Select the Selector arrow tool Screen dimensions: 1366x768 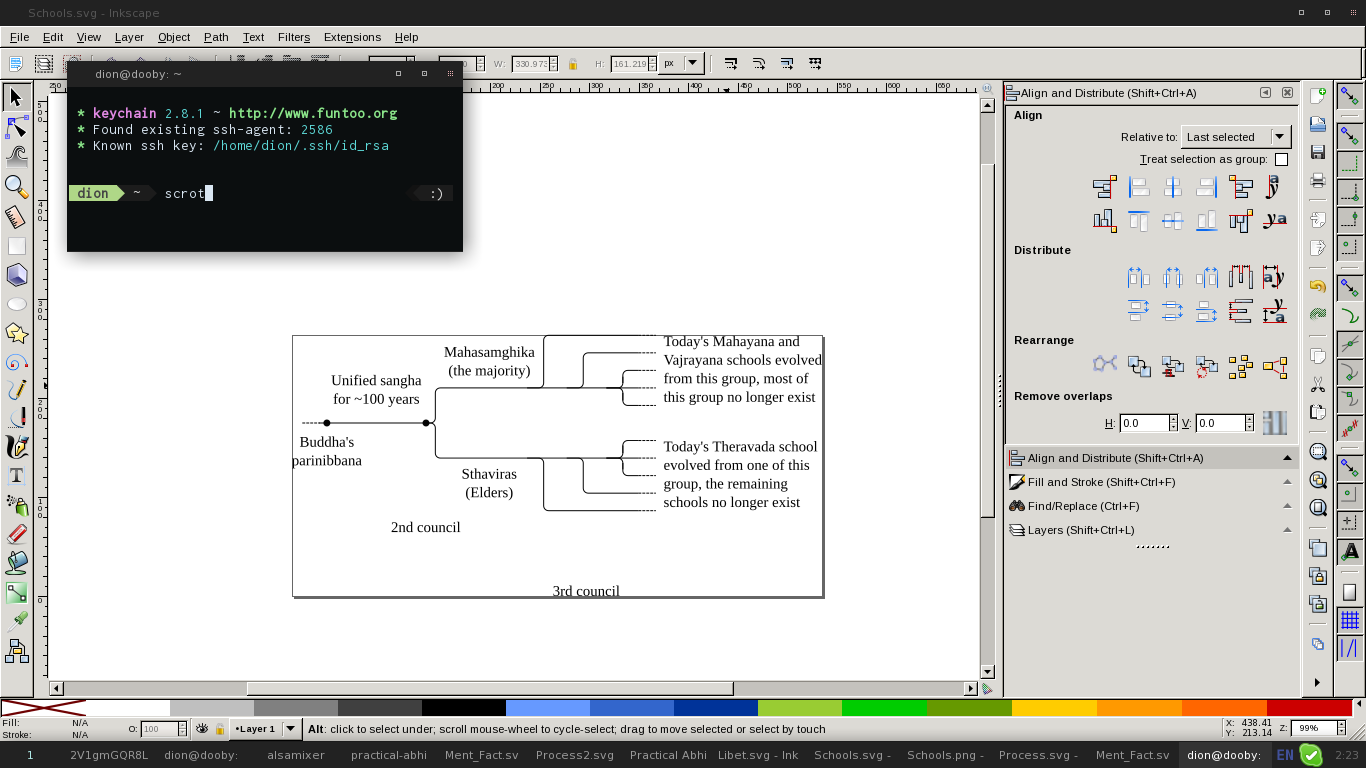pyautogui.click(x=16, y=97)
